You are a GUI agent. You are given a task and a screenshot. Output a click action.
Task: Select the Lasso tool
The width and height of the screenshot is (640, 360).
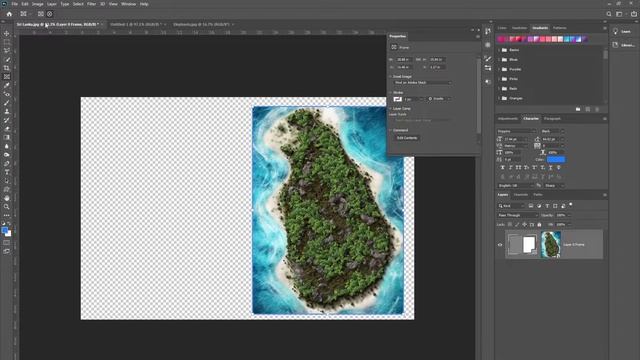coord(7,51)
